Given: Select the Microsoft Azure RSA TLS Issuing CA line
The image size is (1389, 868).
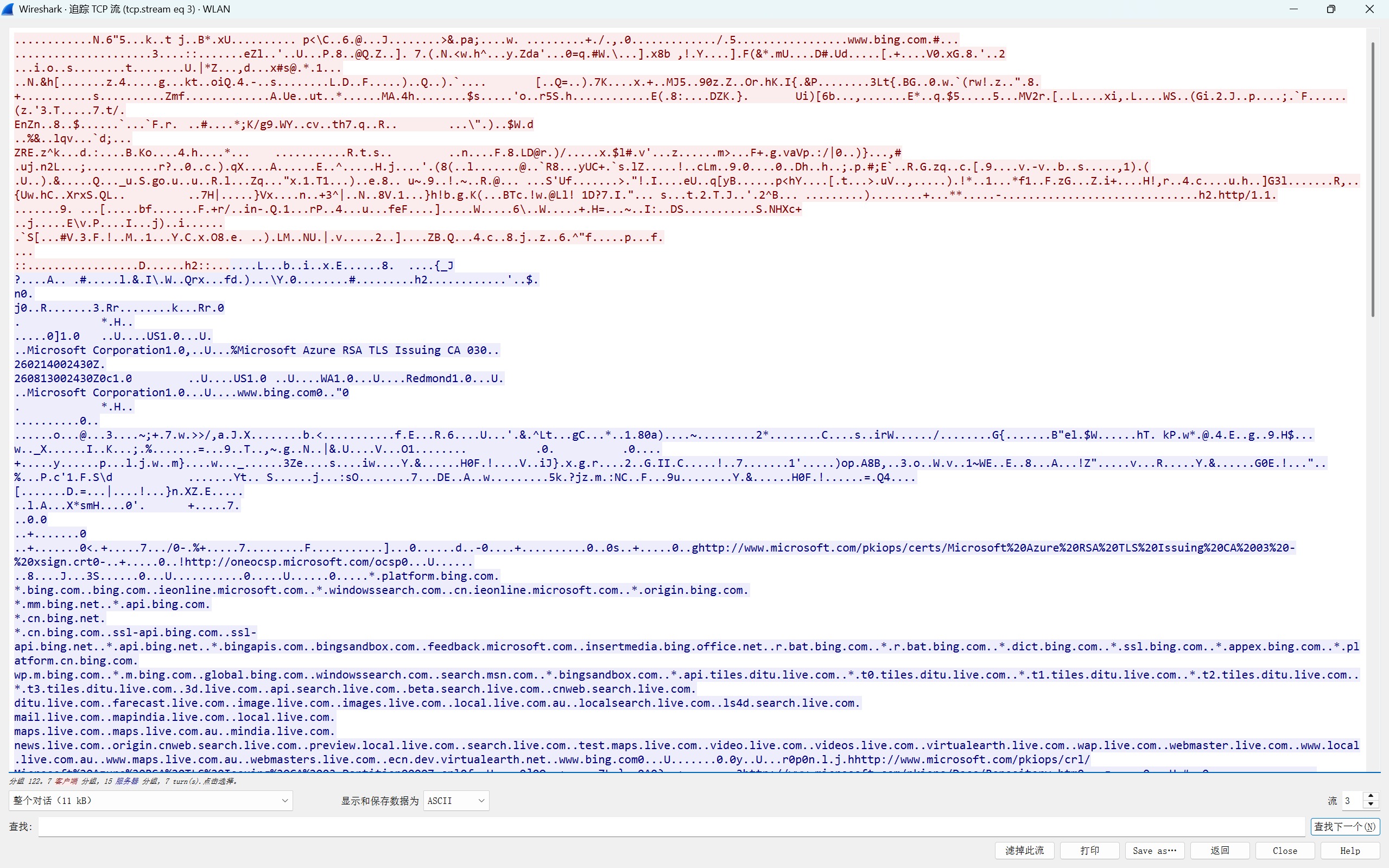Looking at the screenshot, I should [367, 350].
